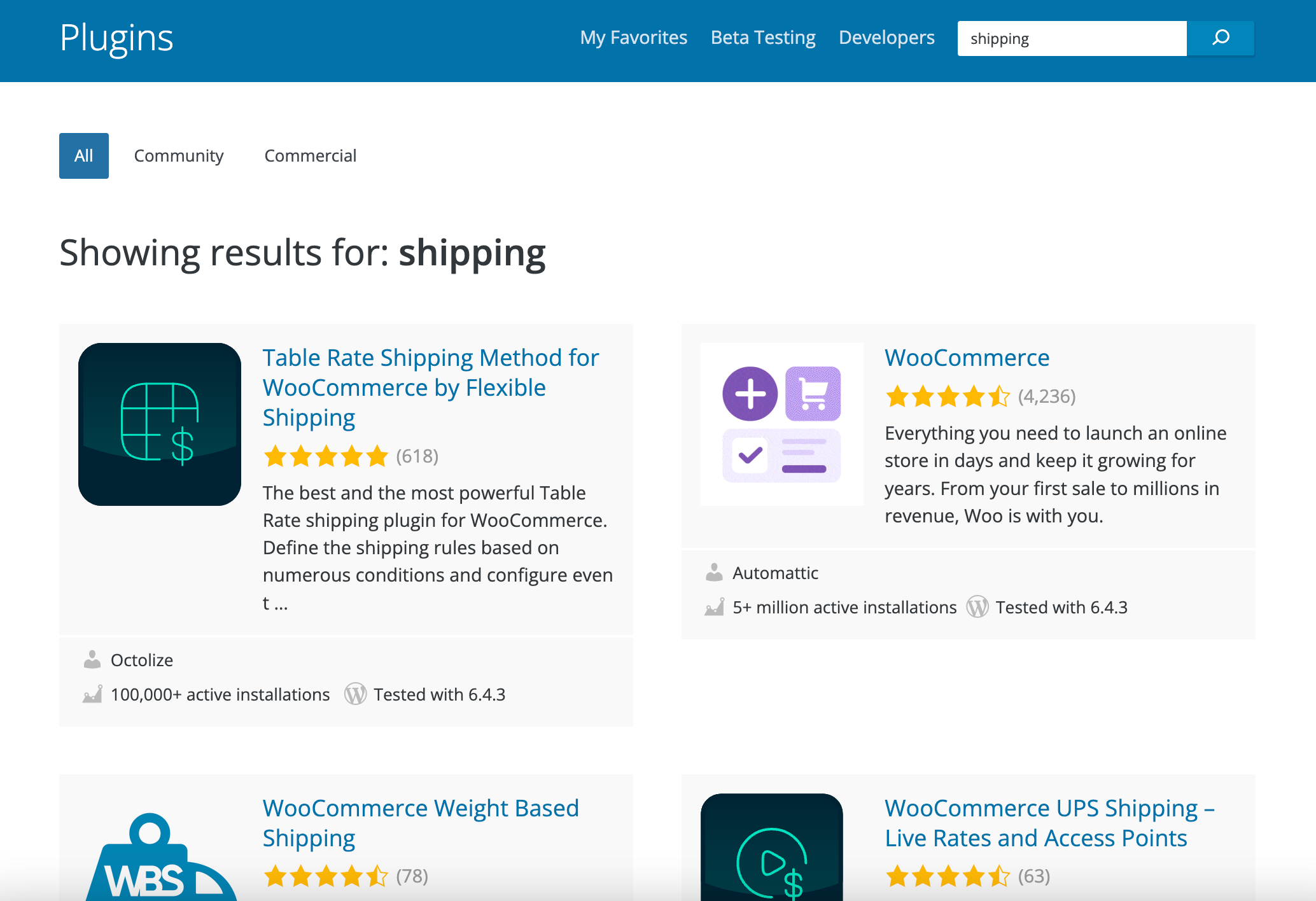
Task: Click the plus icon on WooCommerce card
Action: point(749,390)
